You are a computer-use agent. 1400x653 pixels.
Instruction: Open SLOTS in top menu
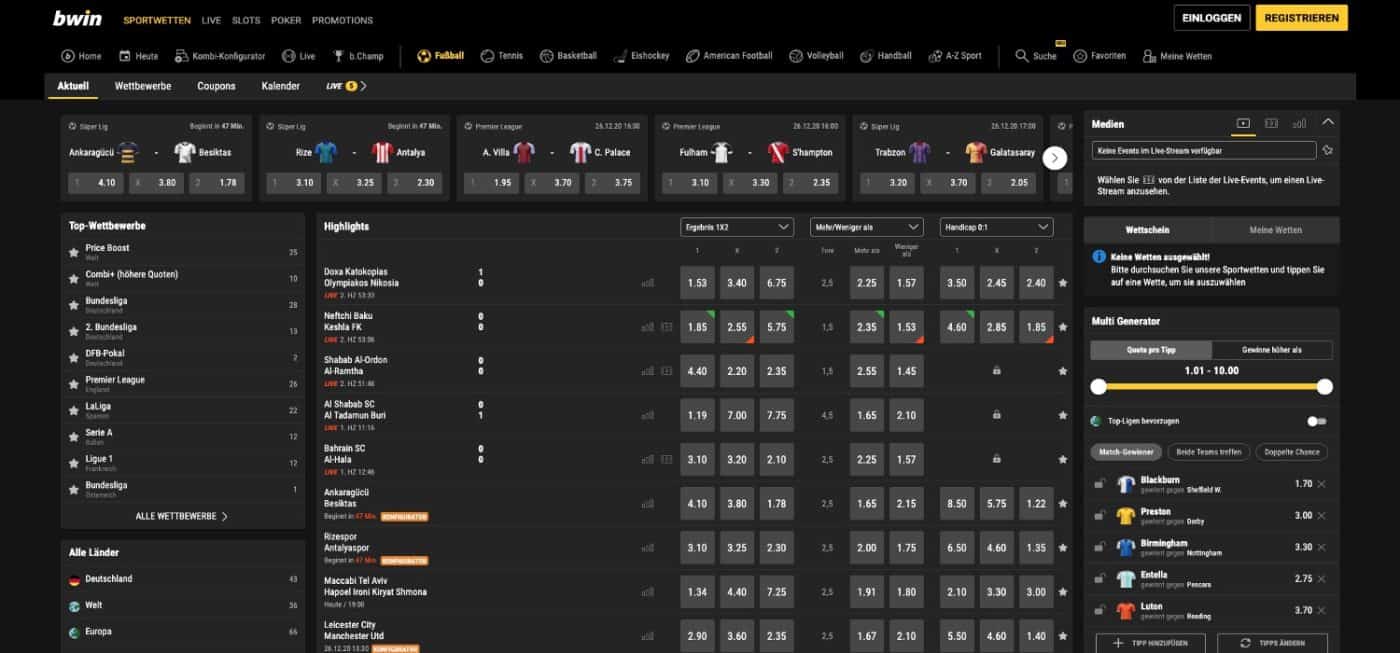click(246, 20)
